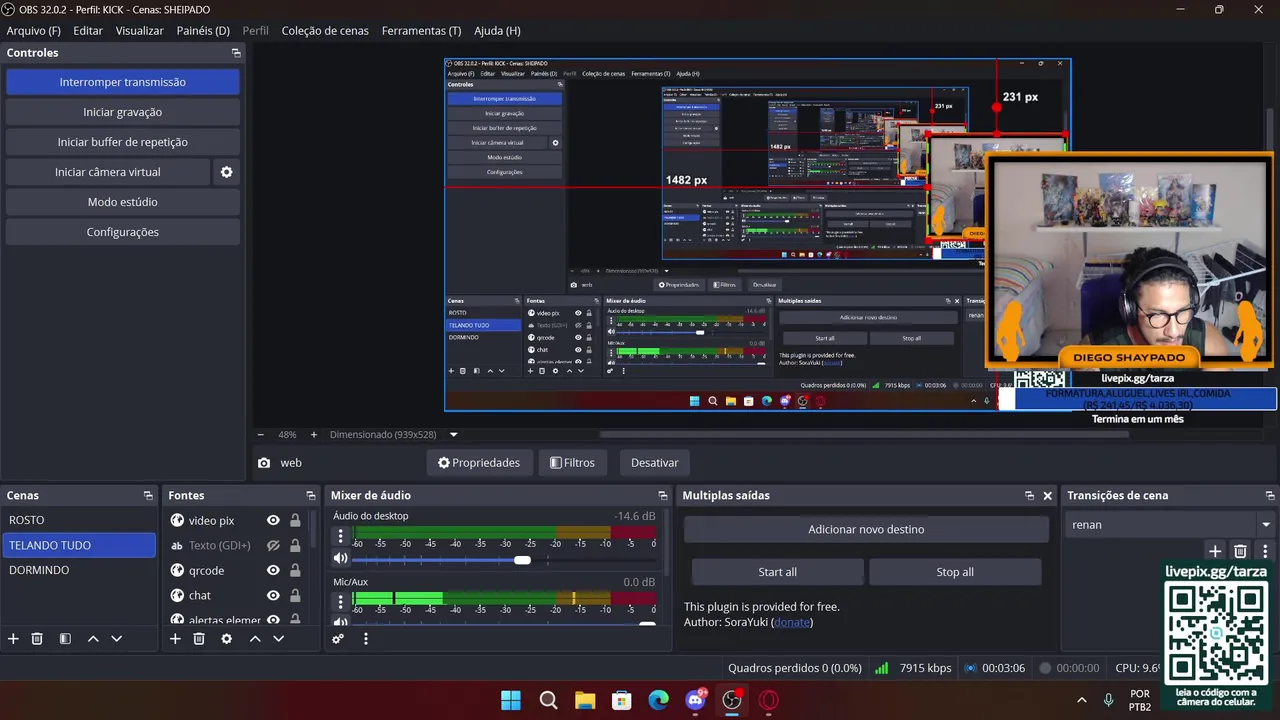1280x720 pixels.
Task: Open Opera browser from the taskbar
Action: 769,700
